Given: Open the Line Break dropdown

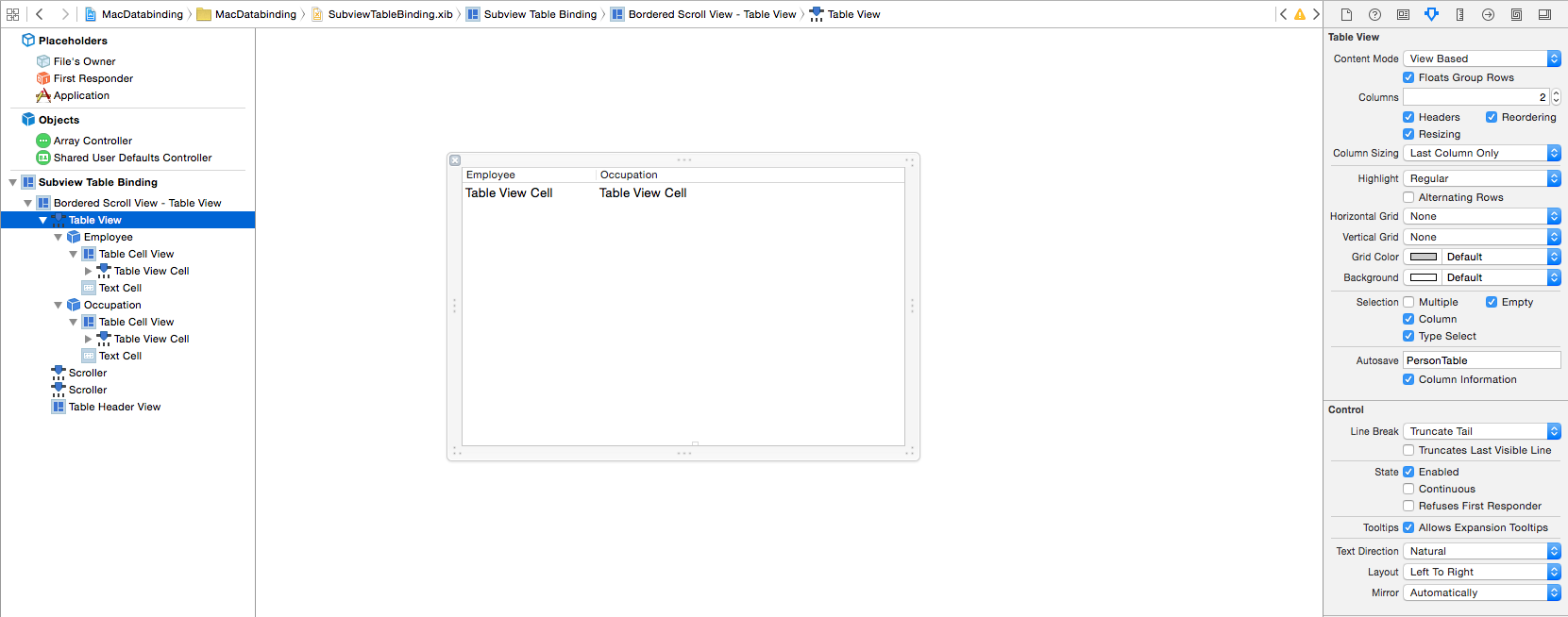Looking at the screenshot, I should 1482,431.
